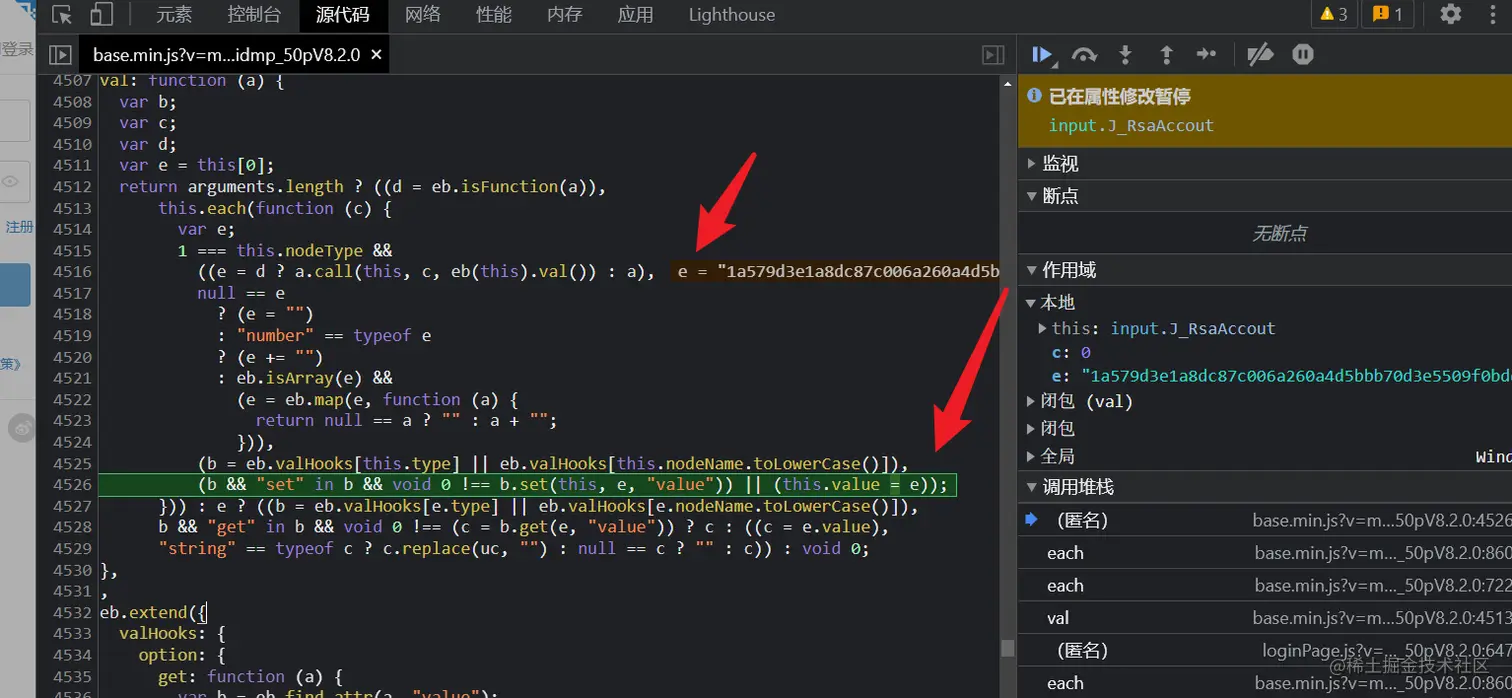Select the top (匿名) call frame
The image size is (1512, 698).
pos(1265,520)
